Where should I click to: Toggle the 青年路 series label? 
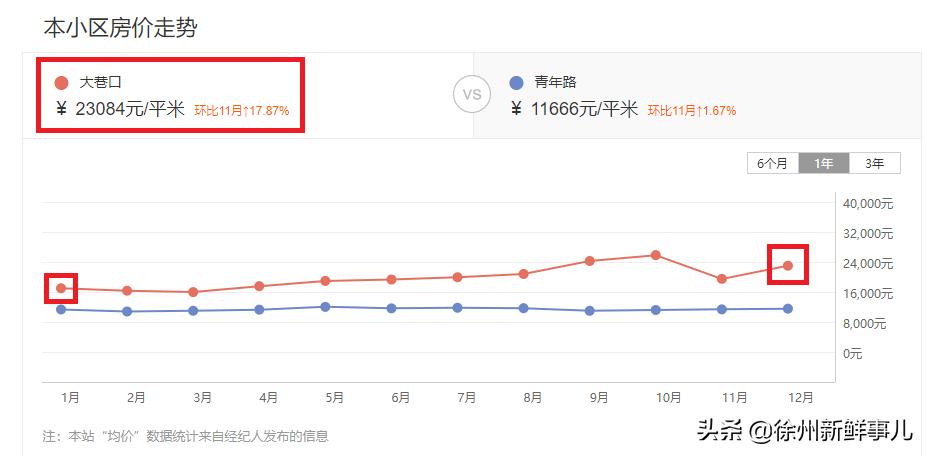tap(556, 83)
